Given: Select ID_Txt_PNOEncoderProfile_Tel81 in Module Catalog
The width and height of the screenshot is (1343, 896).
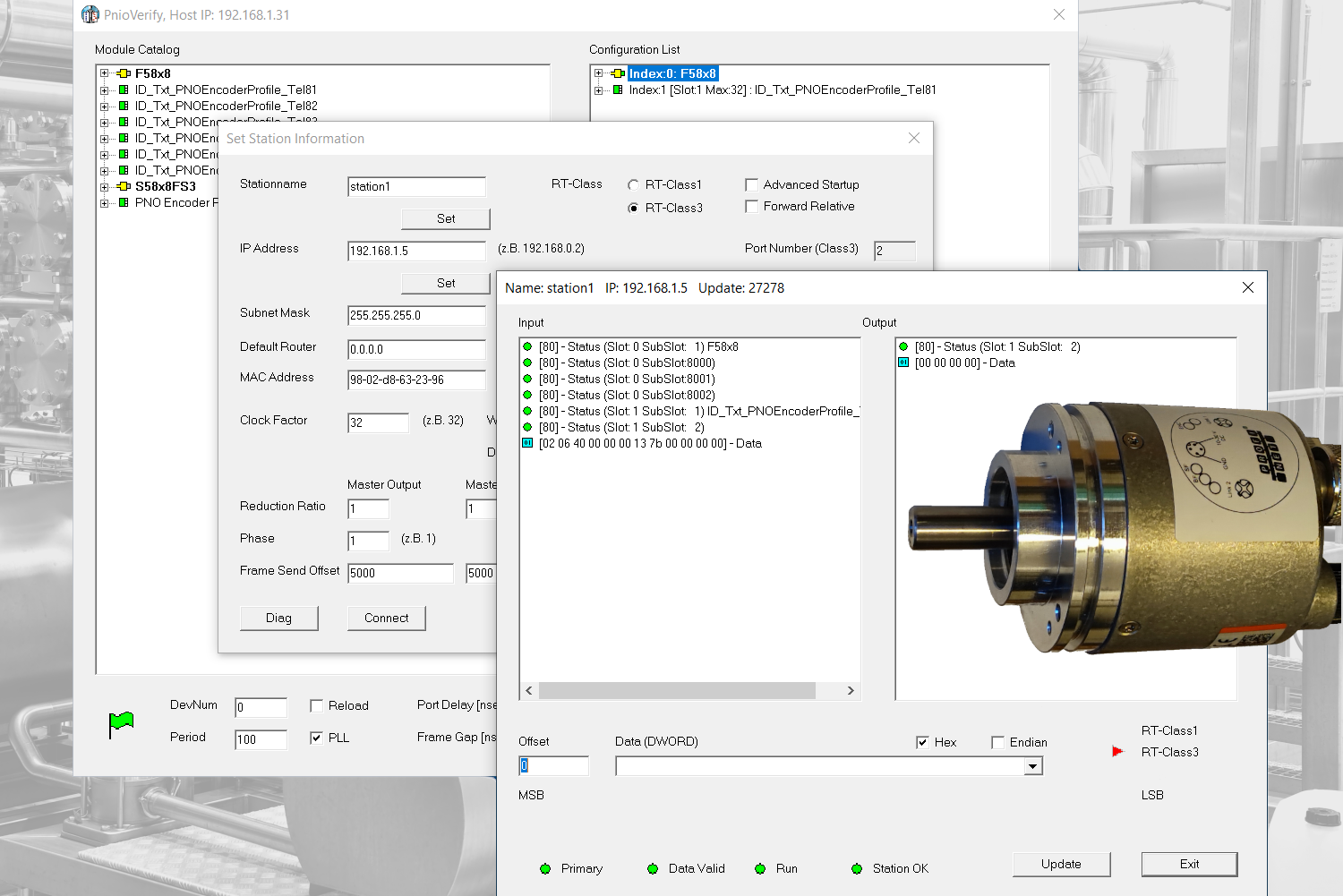Looking at the screenshot, I should [226, 90].
